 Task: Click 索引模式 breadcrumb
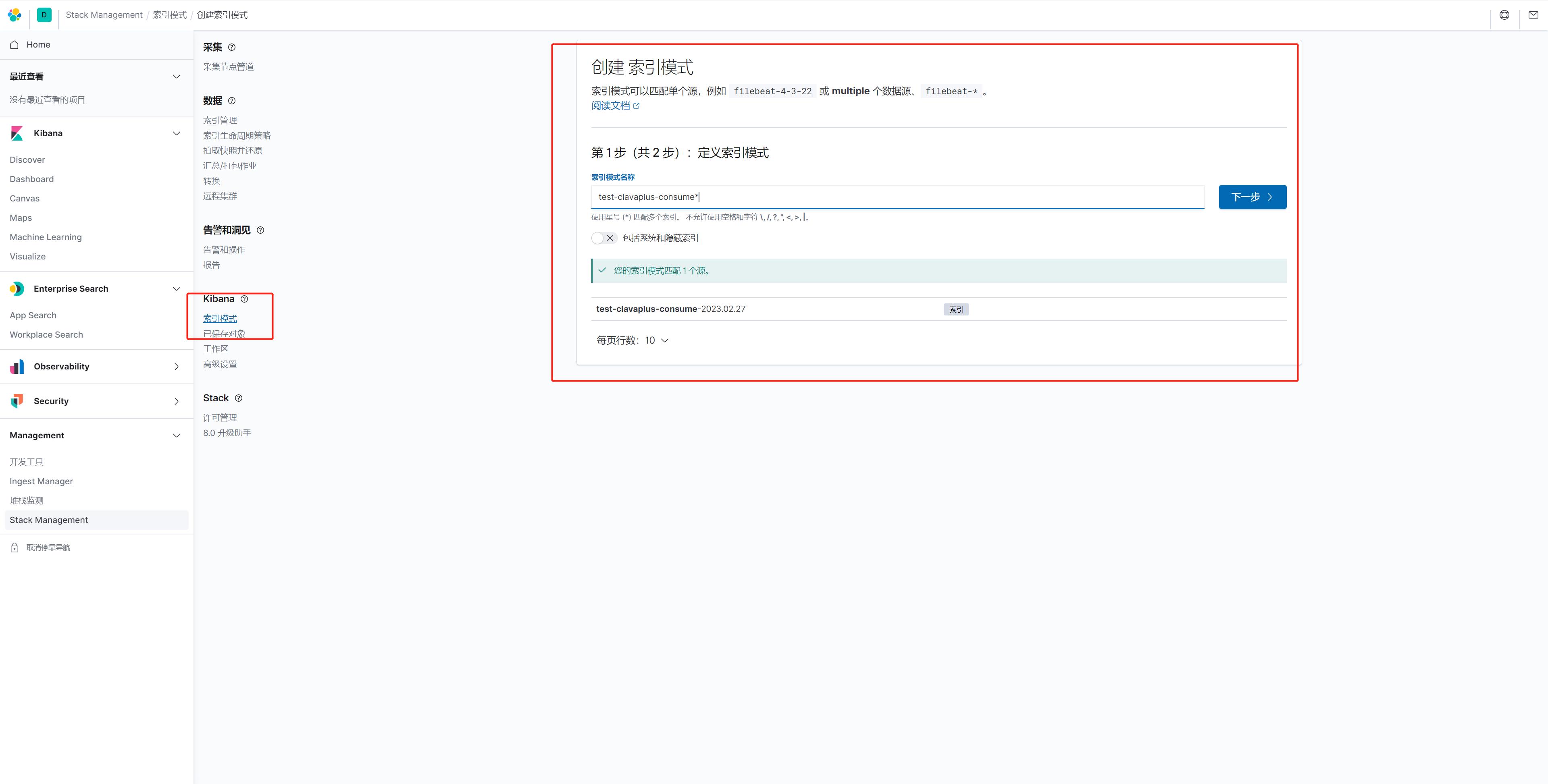pyautogui.click(x=169, y=15)
